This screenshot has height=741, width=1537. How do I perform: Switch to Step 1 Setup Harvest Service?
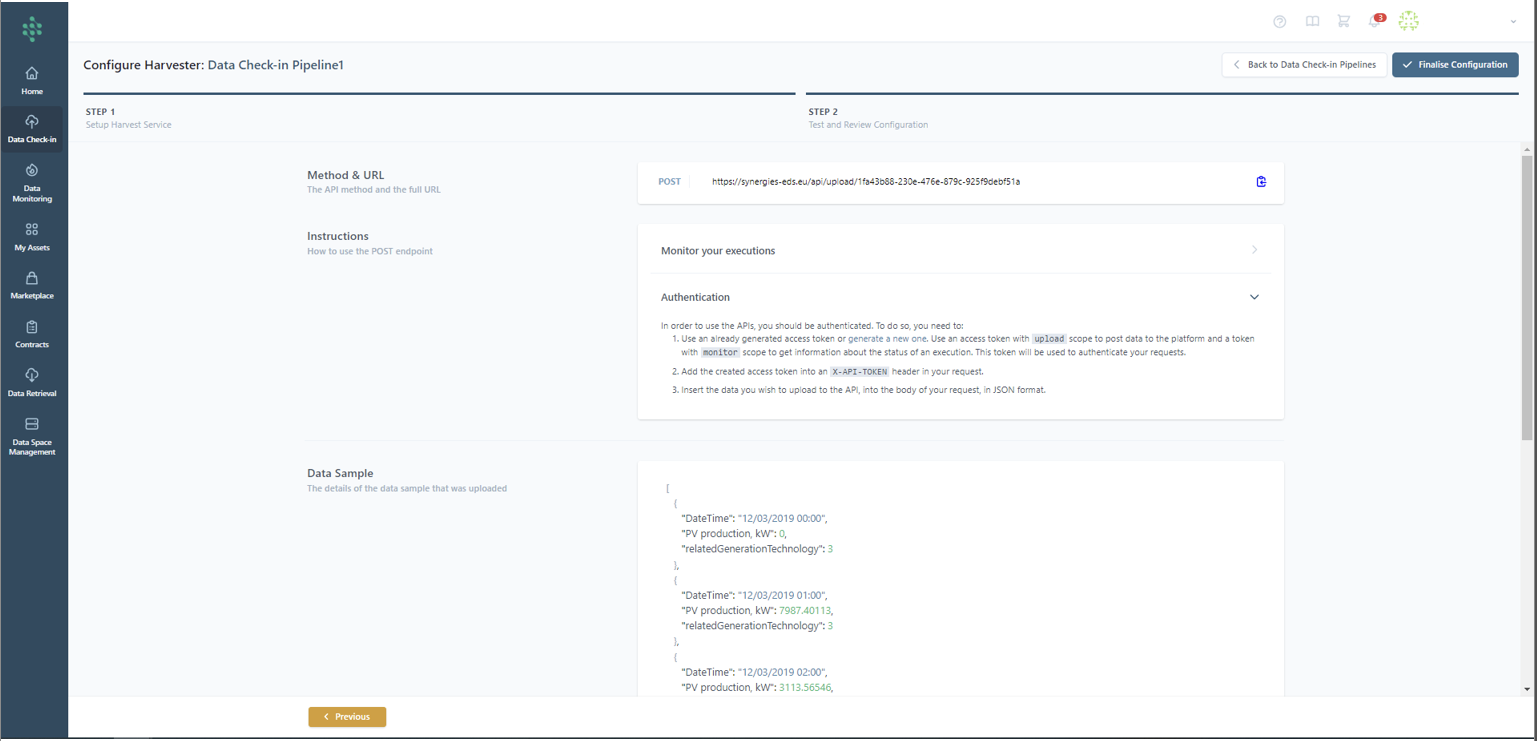(x=128, y=118)
